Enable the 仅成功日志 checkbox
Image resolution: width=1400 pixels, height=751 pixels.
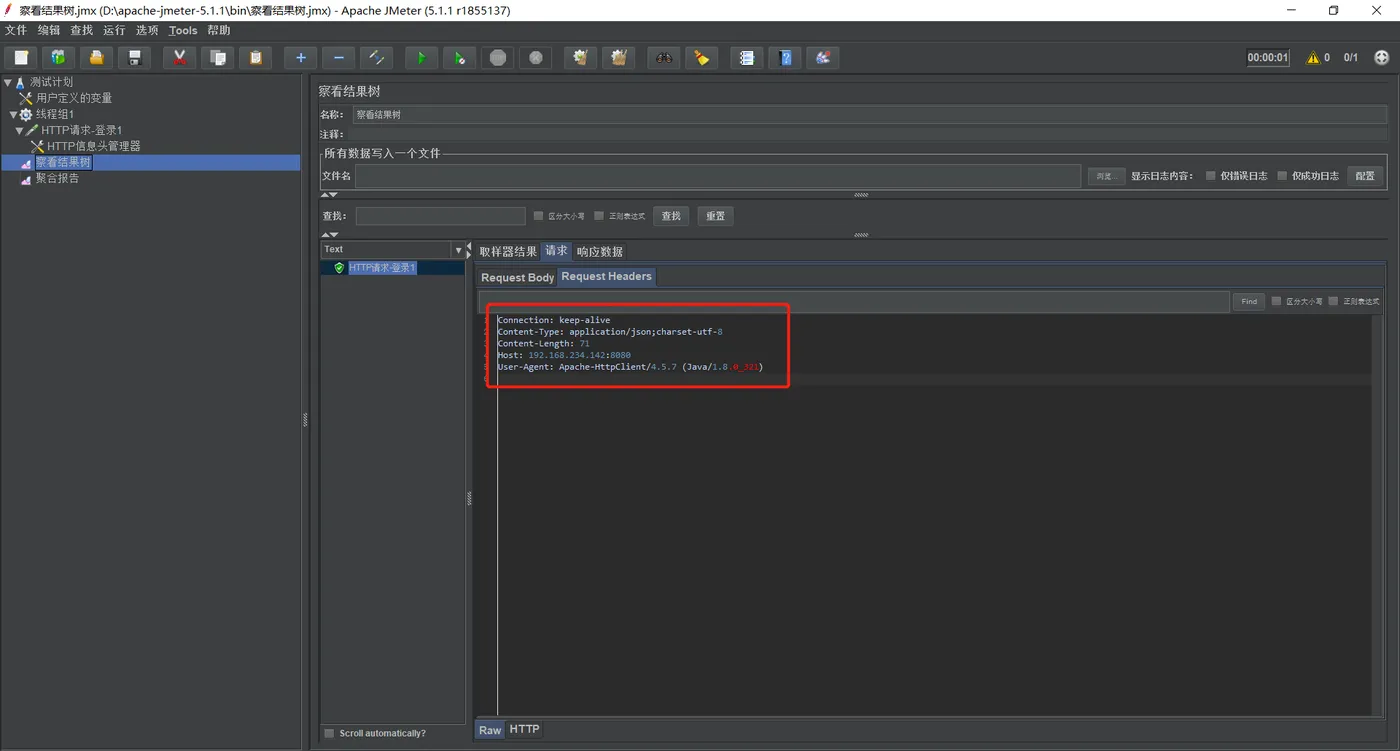(x=1282, y=176)
